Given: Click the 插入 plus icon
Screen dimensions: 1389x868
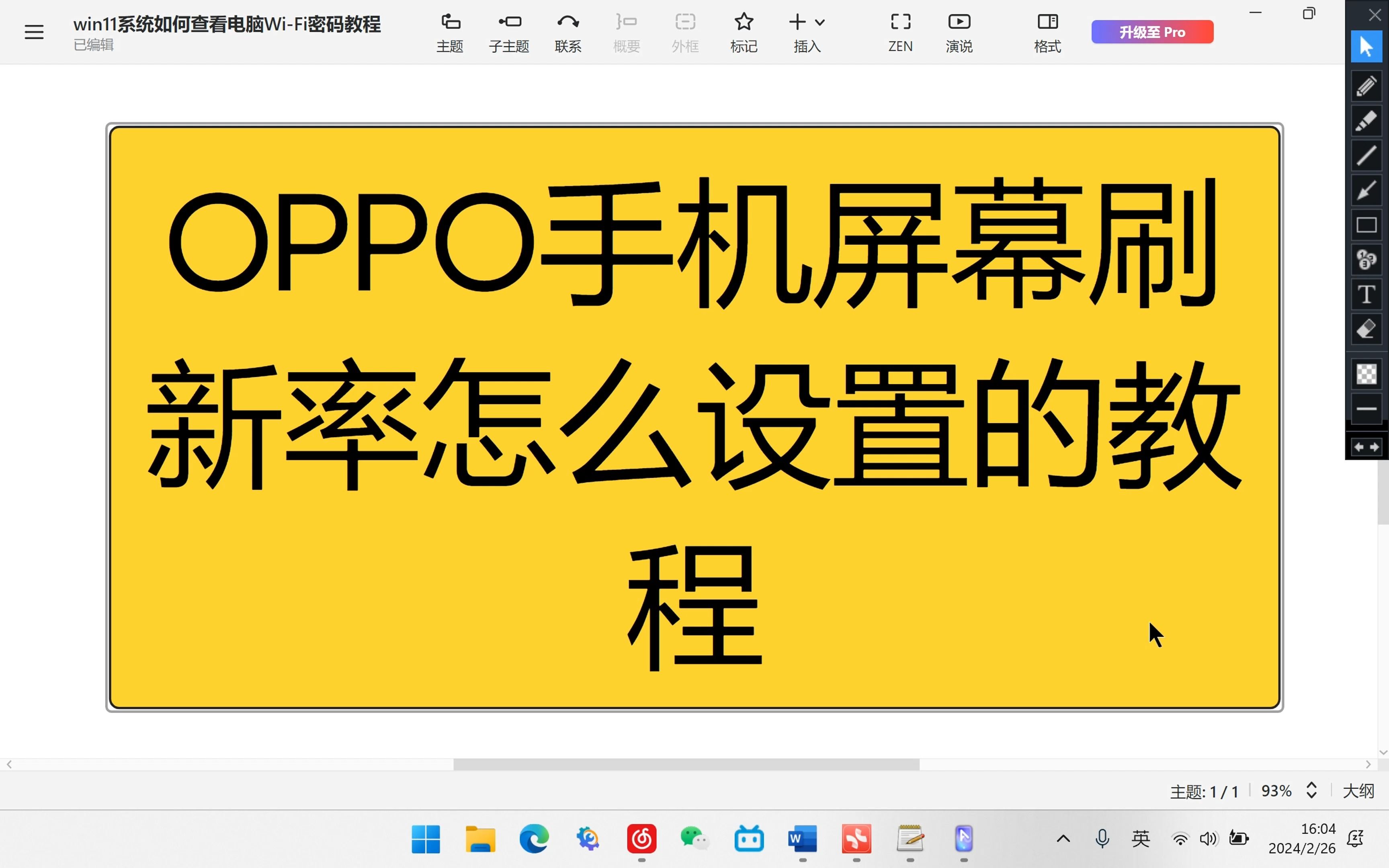Looking at the screenshot, I should click(x=797, y=22).
